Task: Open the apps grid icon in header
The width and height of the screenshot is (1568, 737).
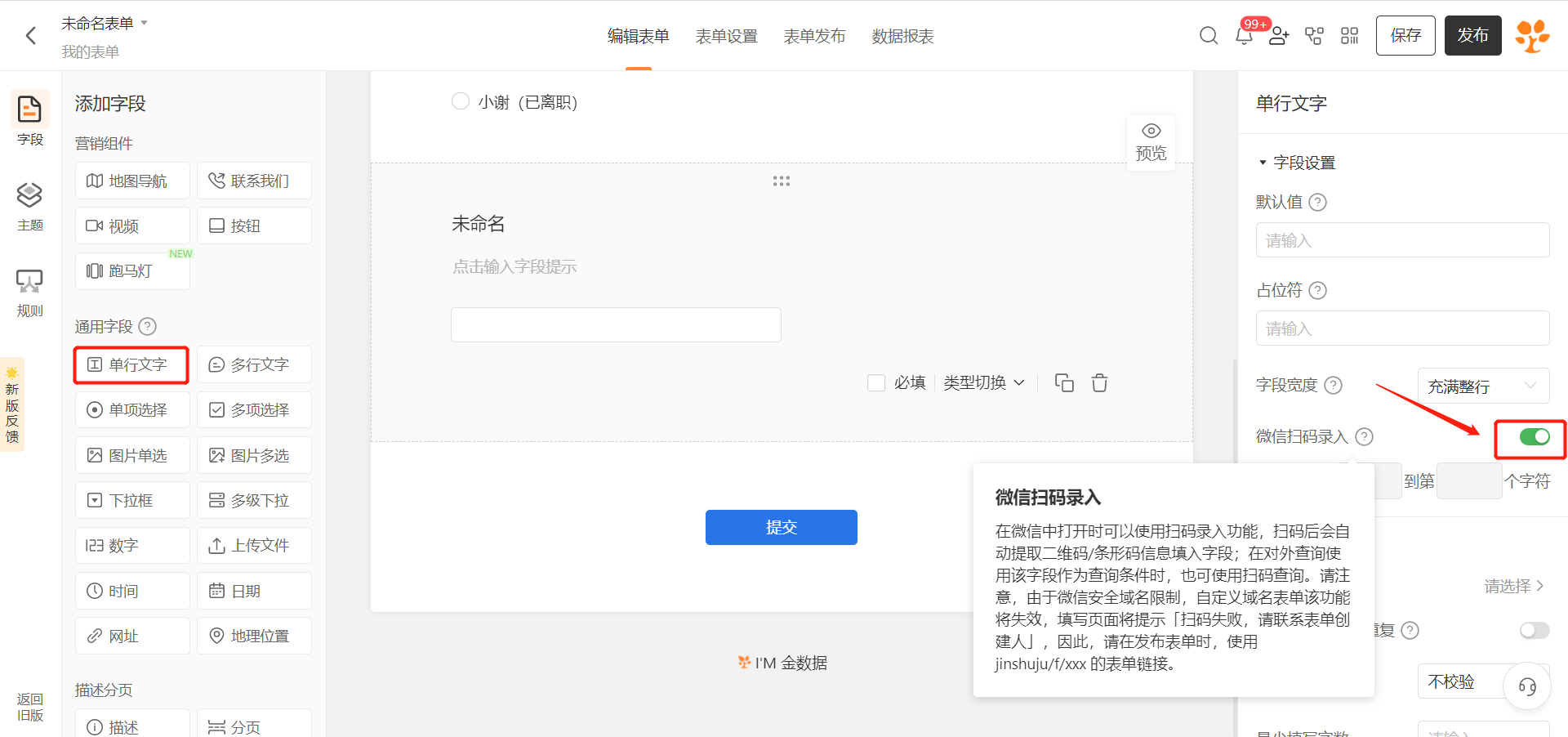Action: coord(1349,36)
